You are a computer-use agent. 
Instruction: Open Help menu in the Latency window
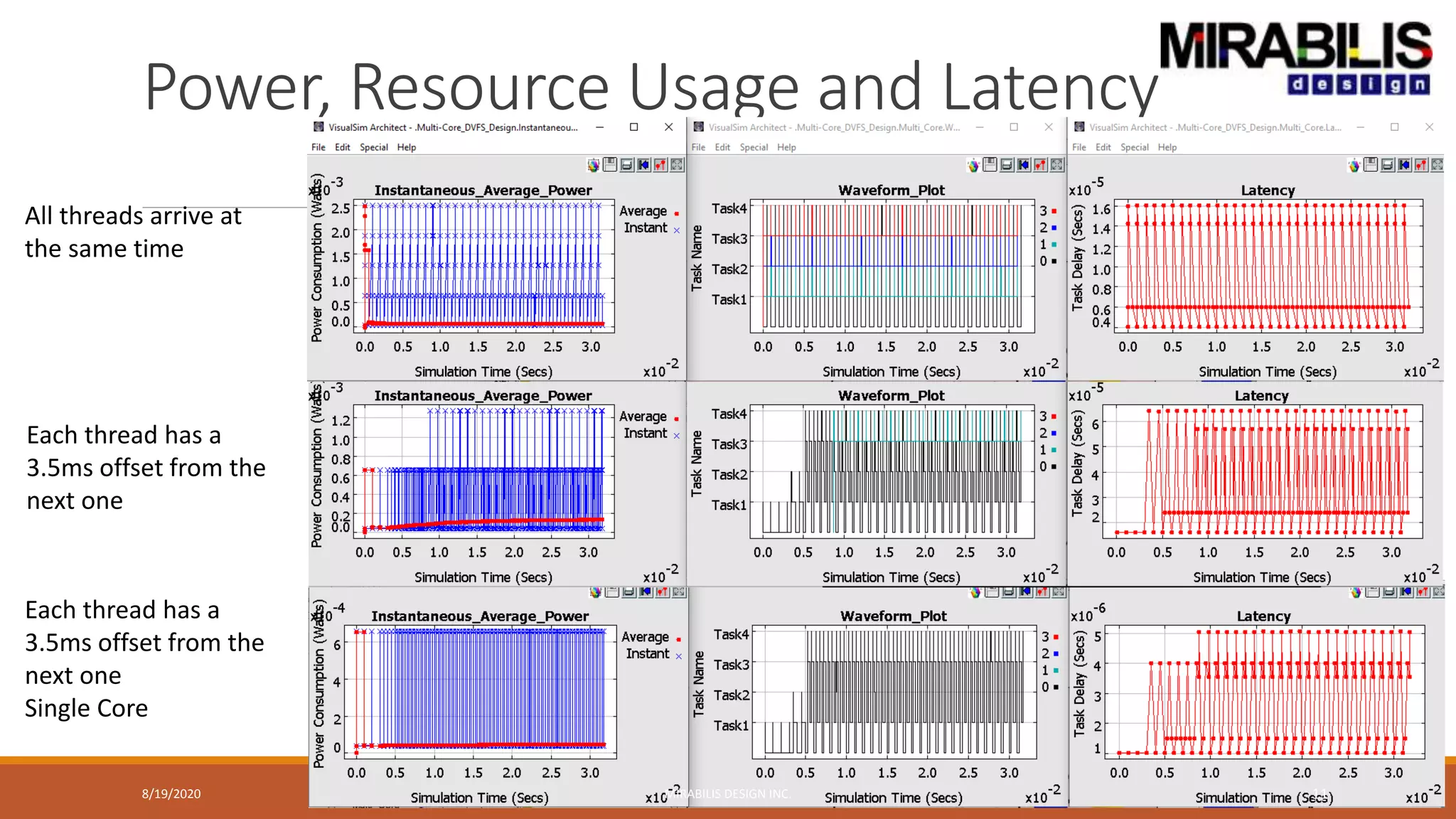(1167, 147)
